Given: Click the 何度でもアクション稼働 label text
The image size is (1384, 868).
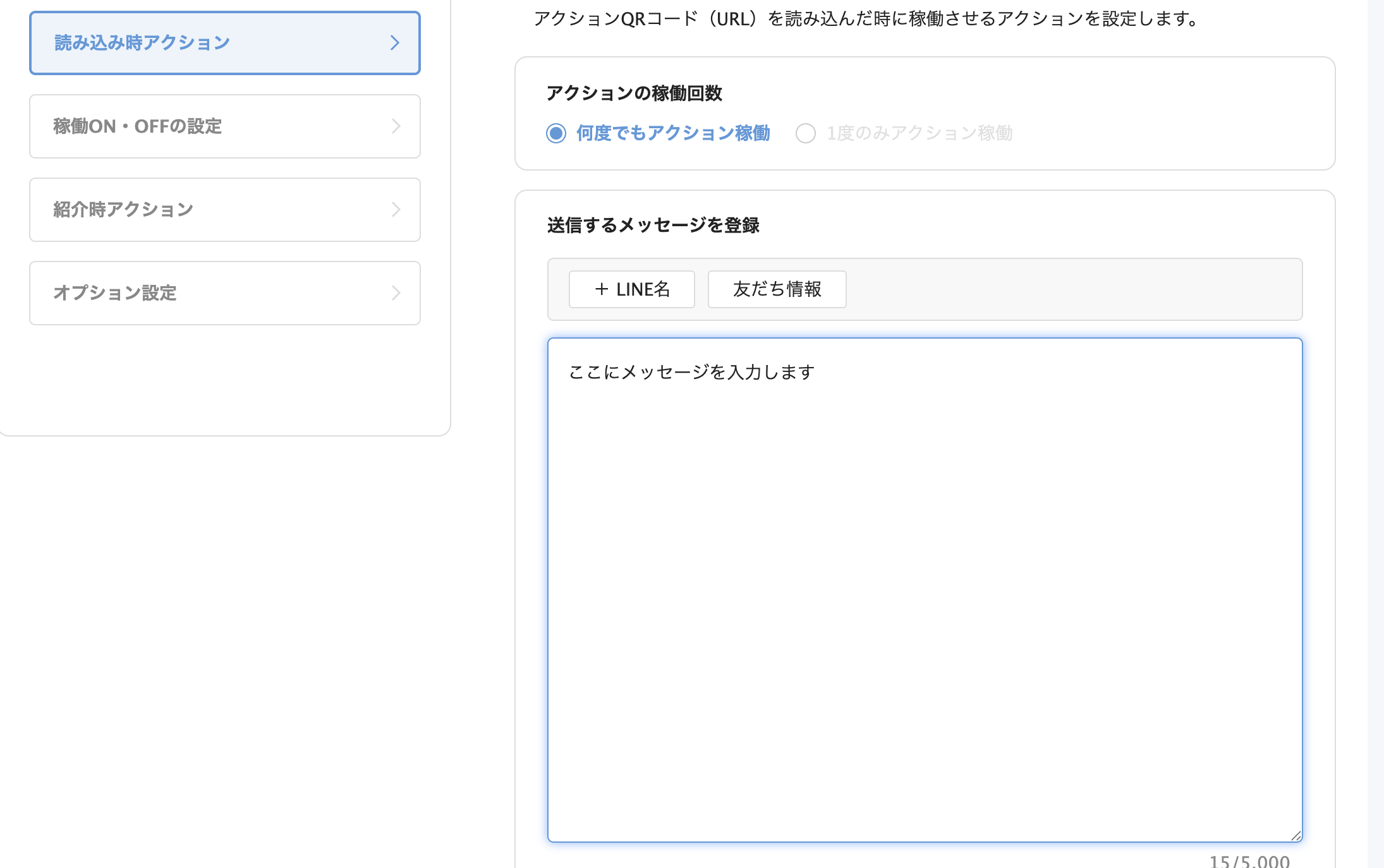Looking at the screenshot, I should coord(673,133).
